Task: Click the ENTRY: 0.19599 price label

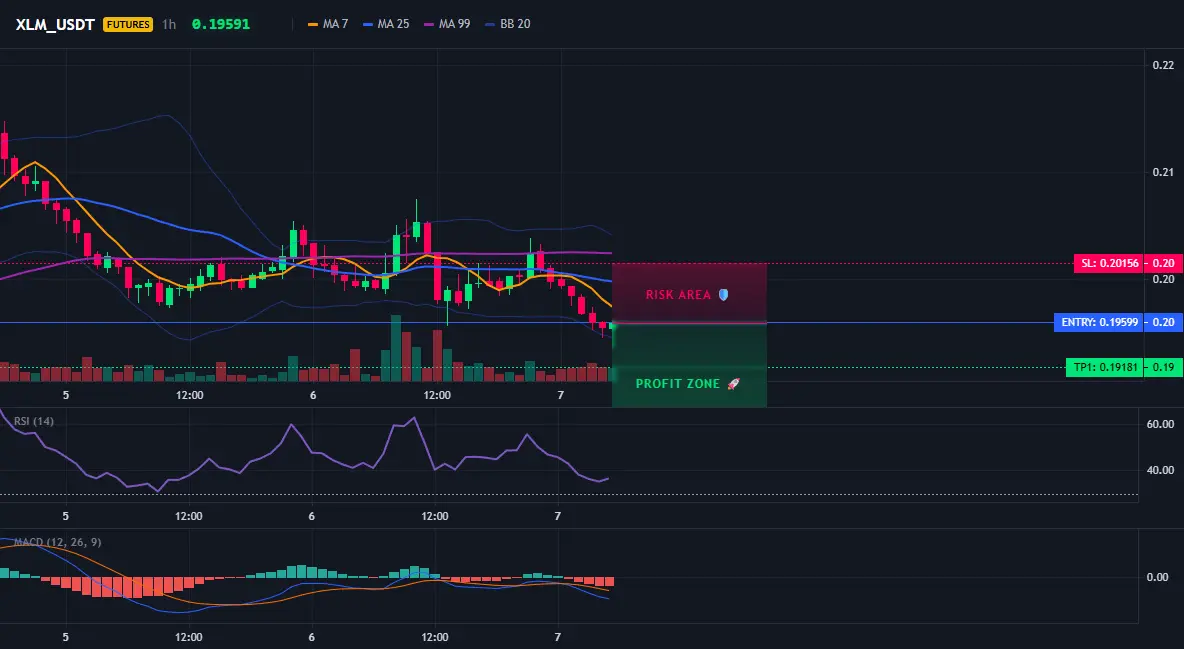Action: pos(1099,323)
